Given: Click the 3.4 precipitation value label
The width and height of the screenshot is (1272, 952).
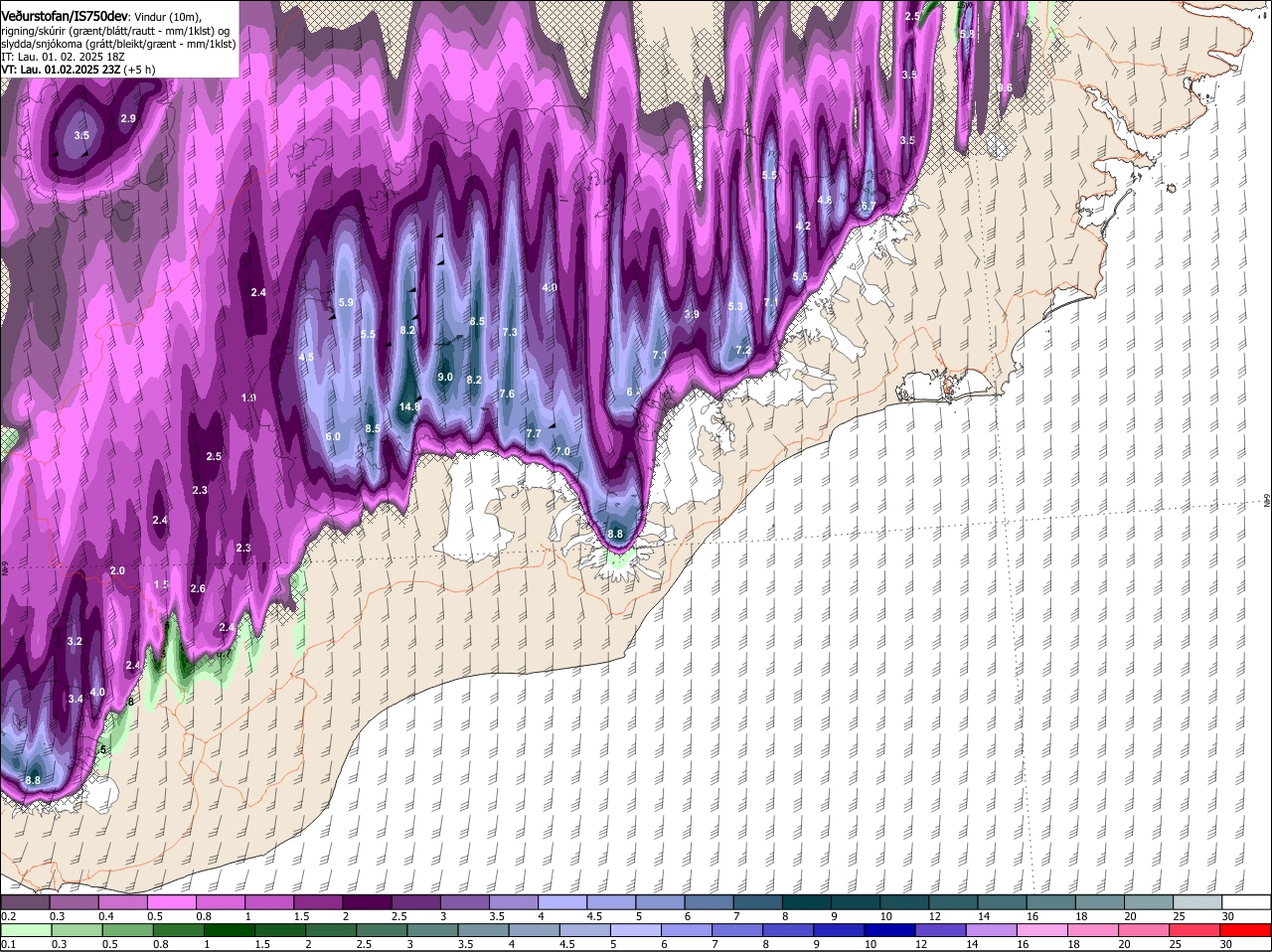Looking at the screenshot, I should [x=76, y=699].
